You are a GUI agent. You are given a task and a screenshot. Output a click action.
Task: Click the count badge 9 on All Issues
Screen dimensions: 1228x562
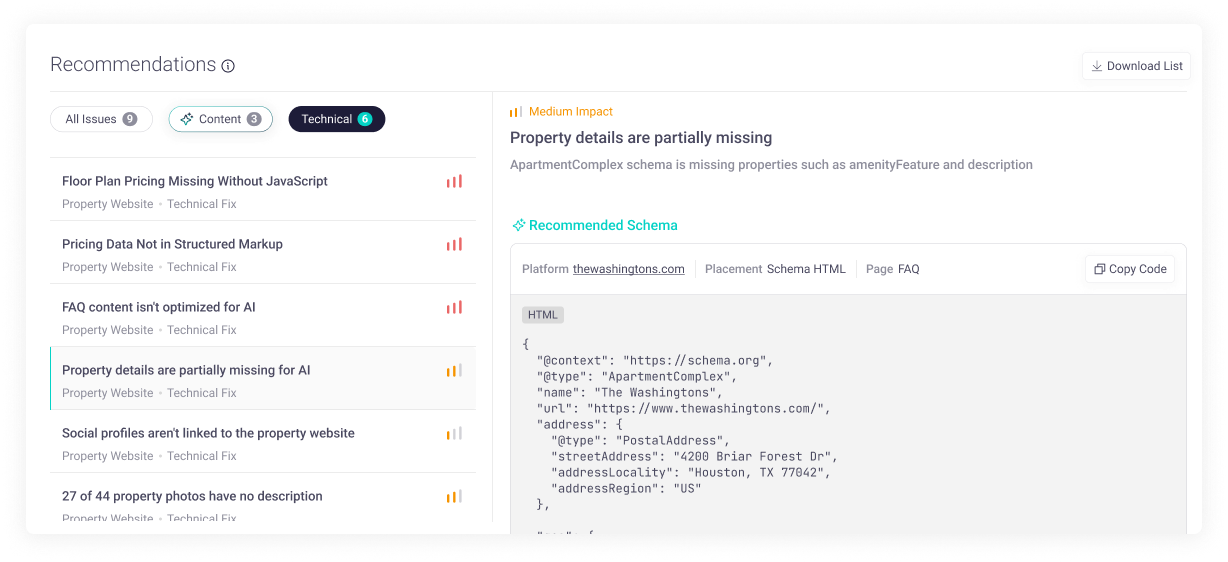point(130,119)
